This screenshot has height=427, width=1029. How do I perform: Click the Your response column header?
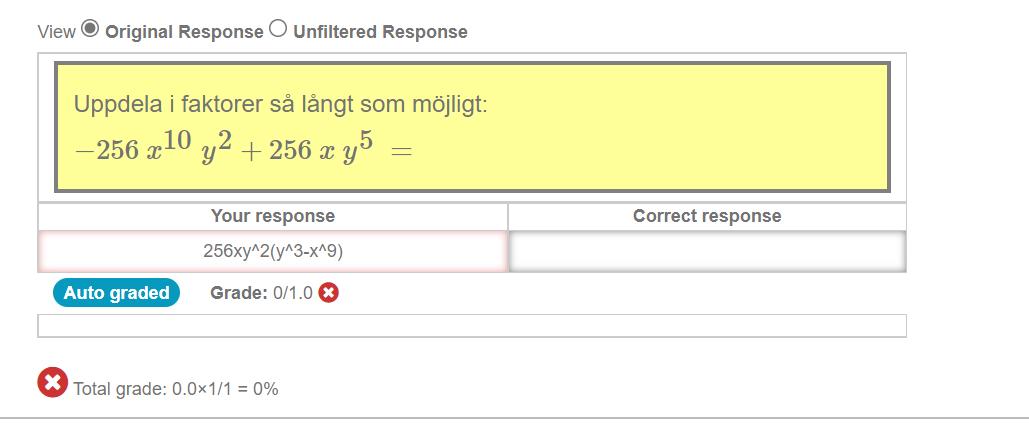(x=273, y=216)
